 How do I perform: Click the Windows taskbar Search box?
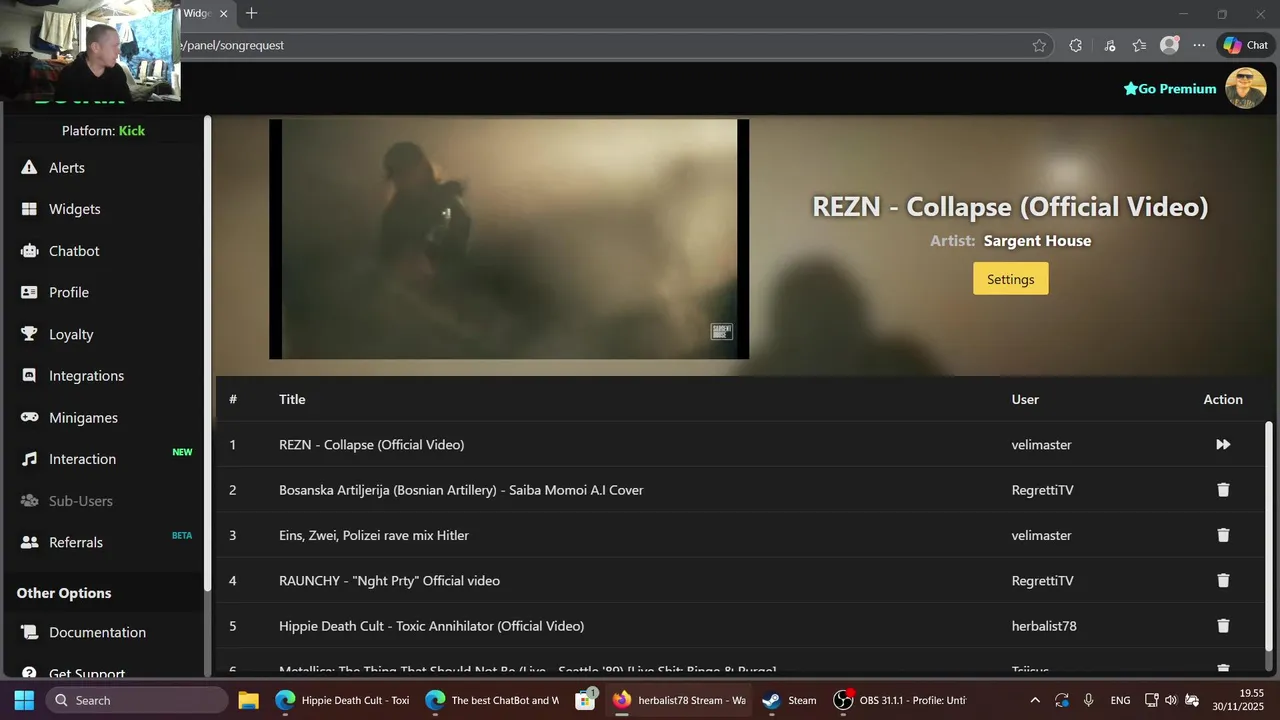coord(137,700)
